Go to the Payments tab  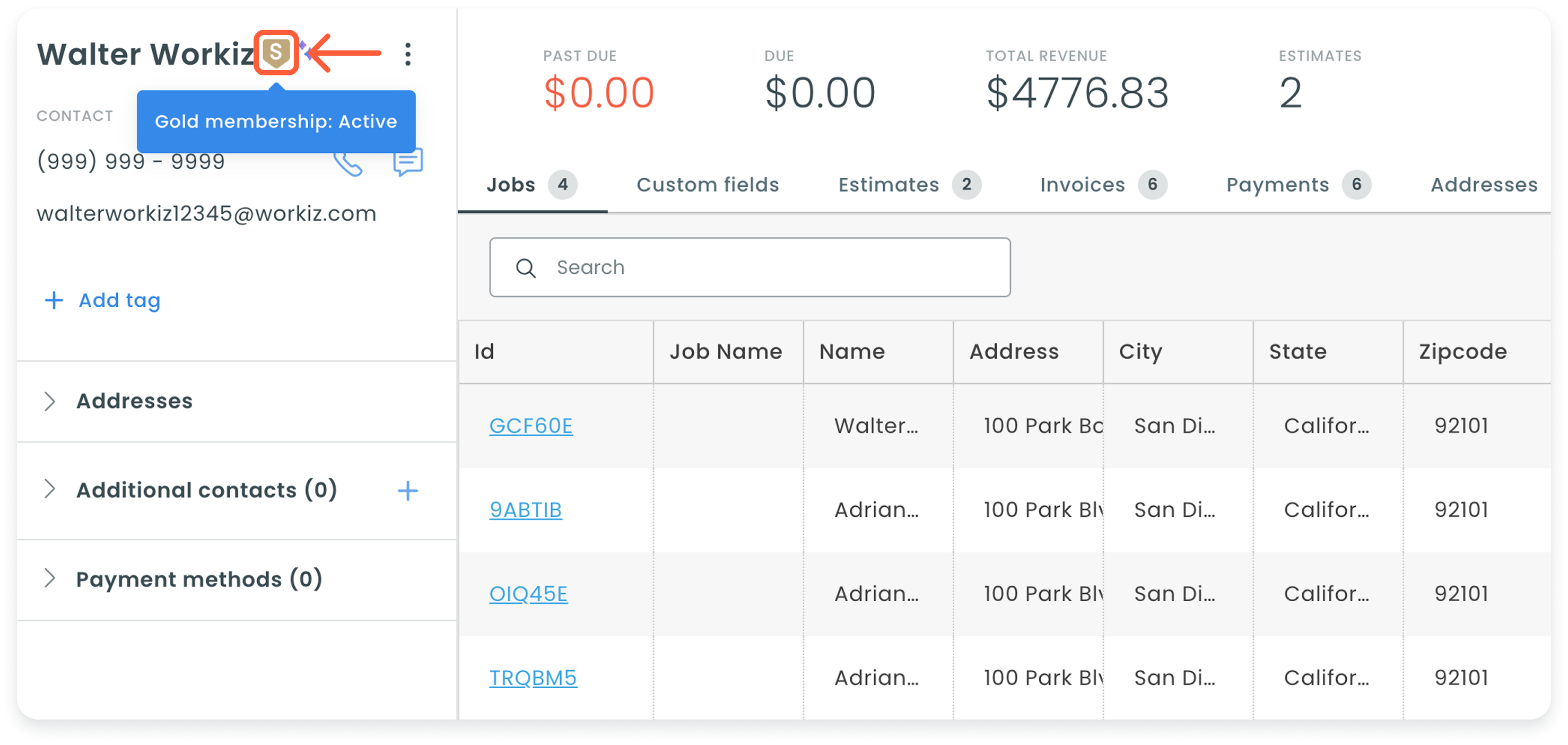point(1299,185)
